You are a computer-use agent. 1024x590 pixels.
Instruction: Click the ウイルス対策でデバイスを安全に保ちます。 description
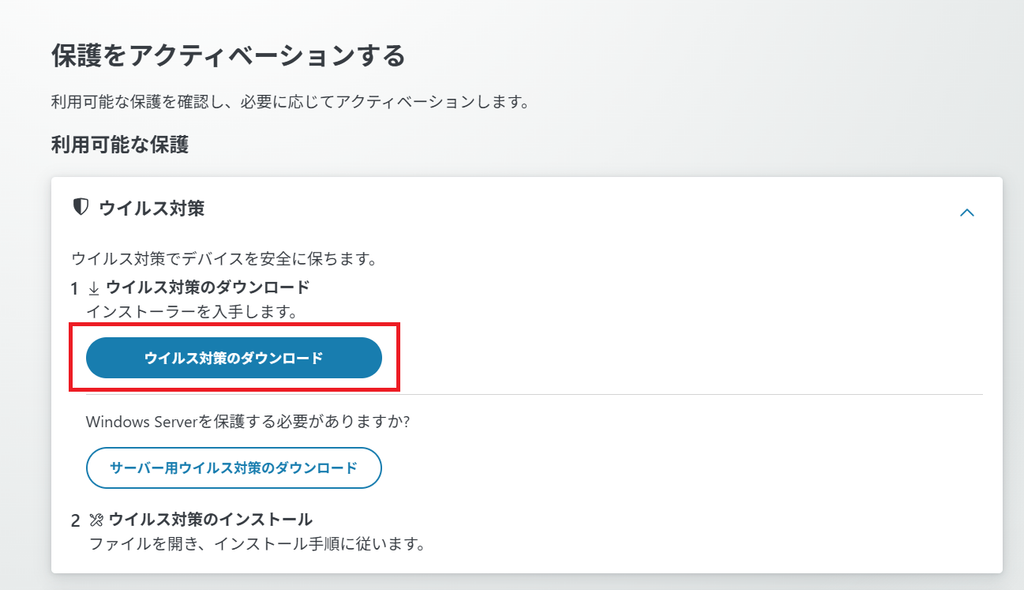pos(225,259)
